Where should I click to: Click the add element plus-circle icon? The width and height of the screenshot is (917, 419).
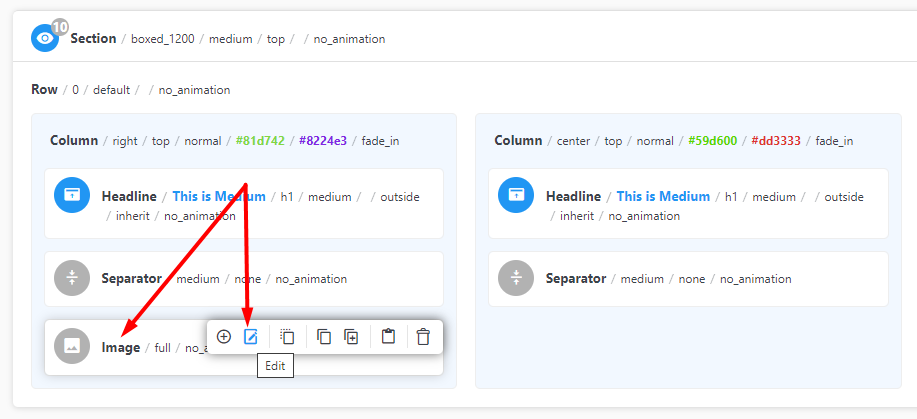pos(223,336)
